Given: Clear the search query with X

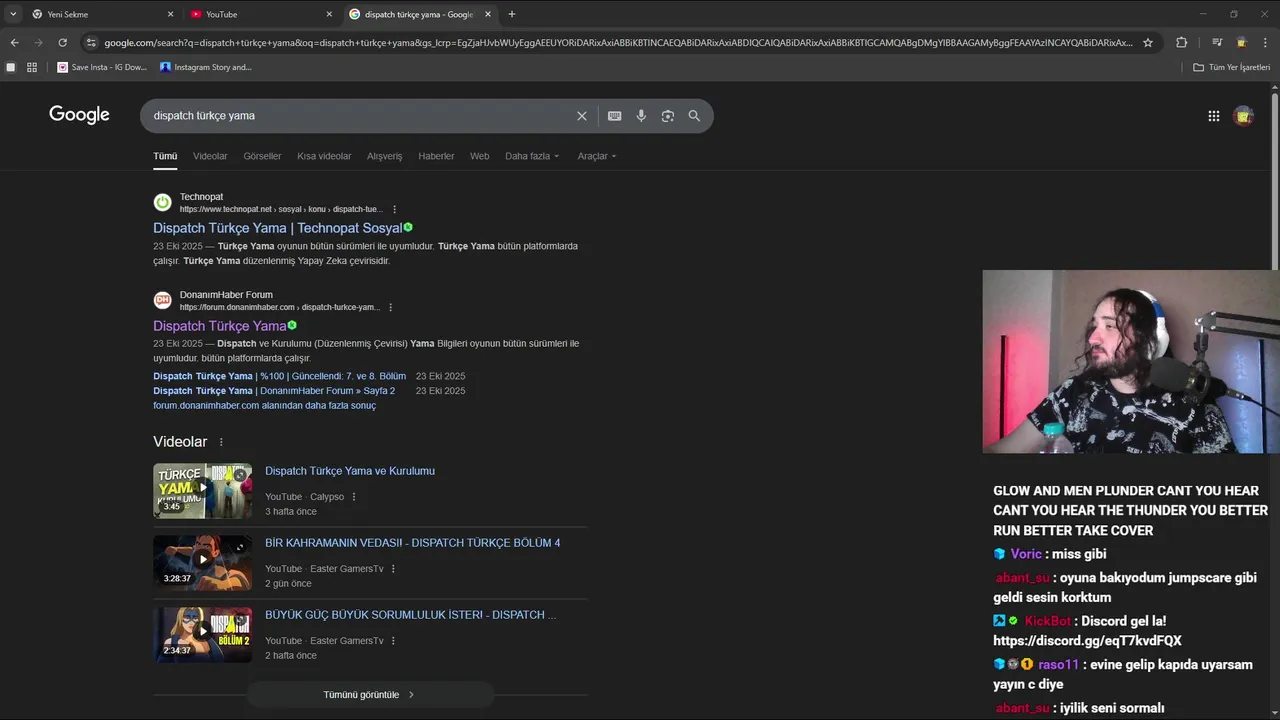Looking at the screenshot, I should point(582,116).
